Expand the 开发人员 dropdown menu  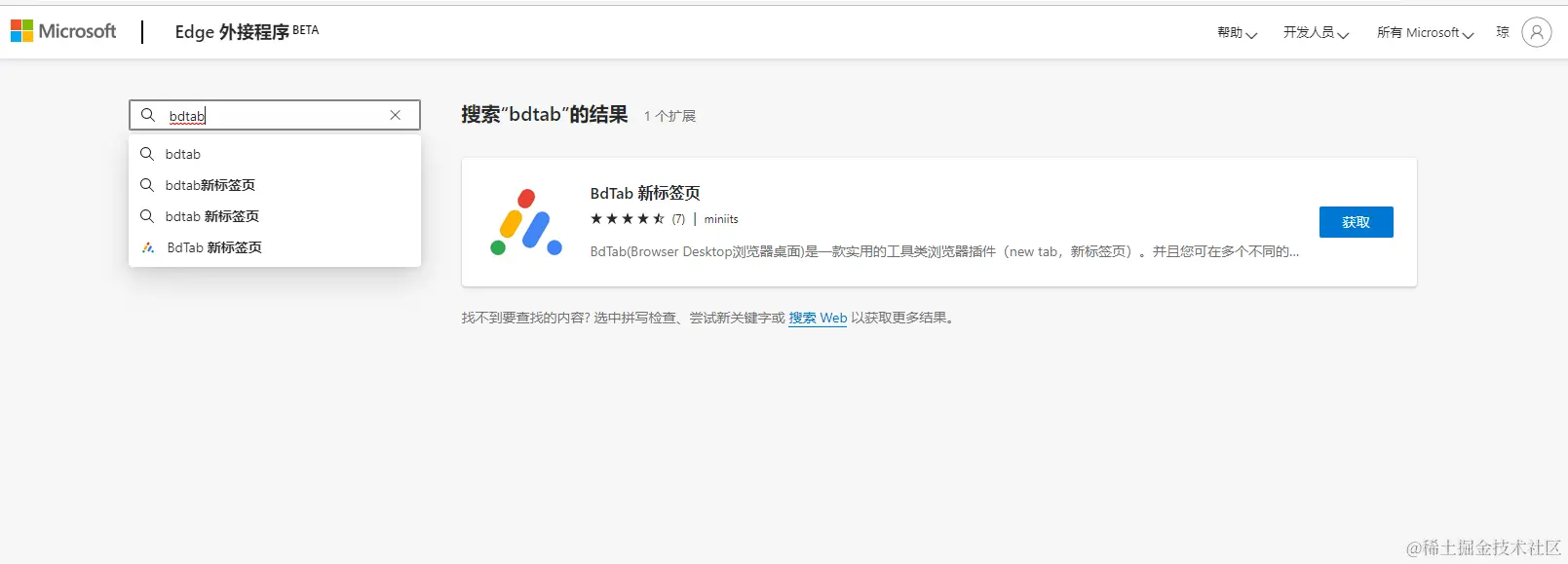(1316, 32)
